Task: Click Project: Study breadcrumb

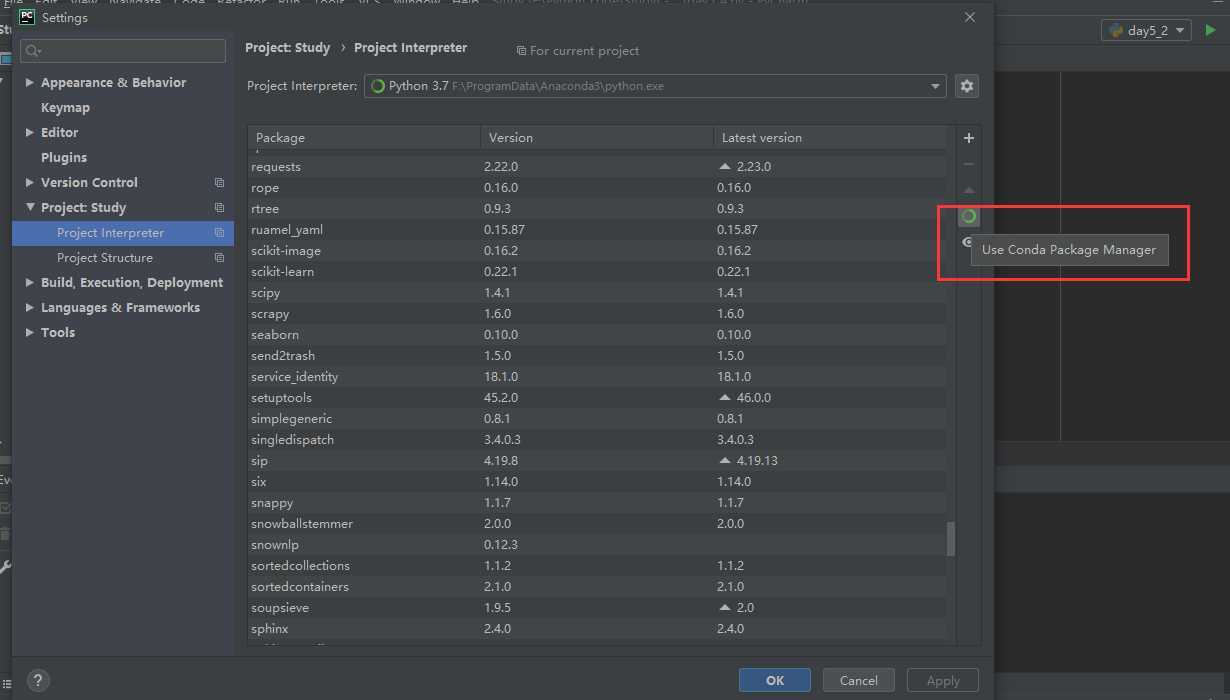Action: (x=288, y=47)
